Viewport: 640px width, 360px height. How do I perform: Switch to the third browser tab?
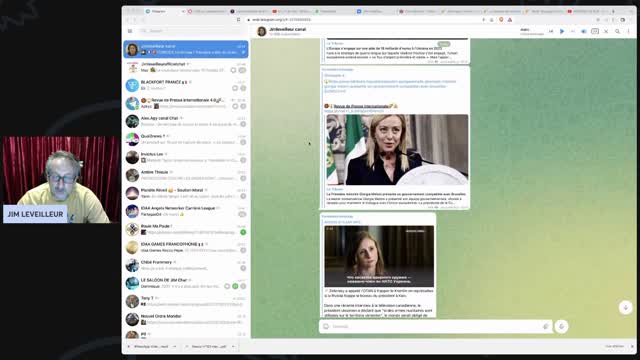pos(248,11)
